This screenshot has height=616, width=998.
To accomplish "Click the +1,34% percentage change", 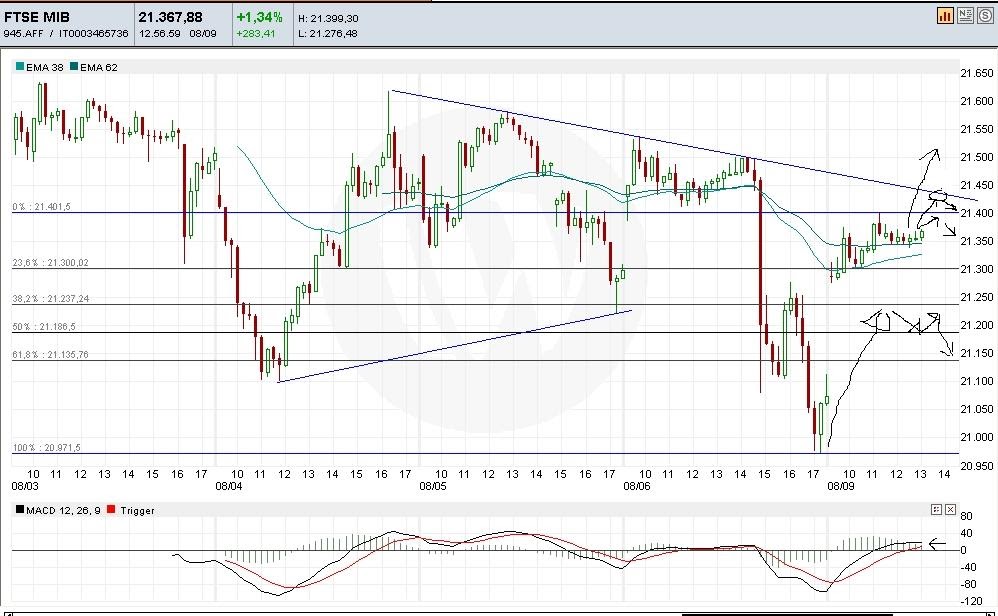I will (x=259, y=17).
